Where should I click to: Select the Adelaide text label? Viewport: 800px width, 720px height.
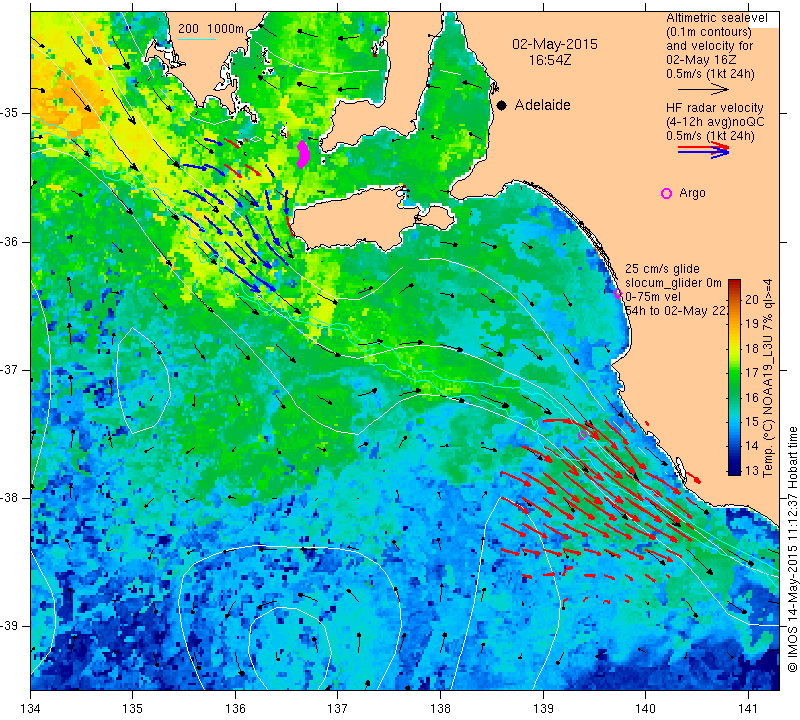coord(542,105)
